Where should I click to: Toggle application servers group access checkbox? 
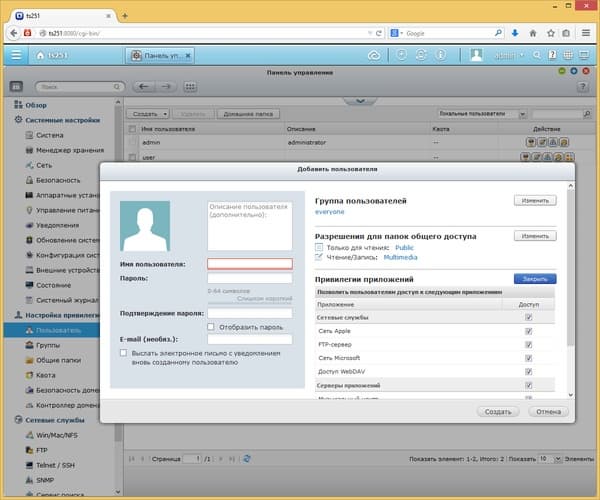coord(528,385)
